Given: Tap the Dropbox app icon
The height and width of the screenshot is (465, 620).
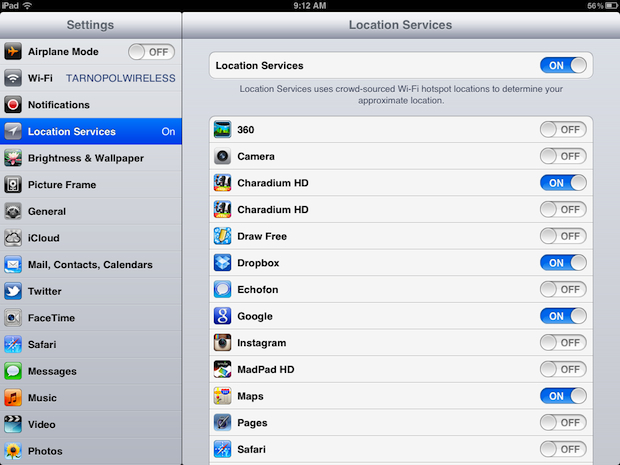Looking at the screenshot, I should (222, 263).
